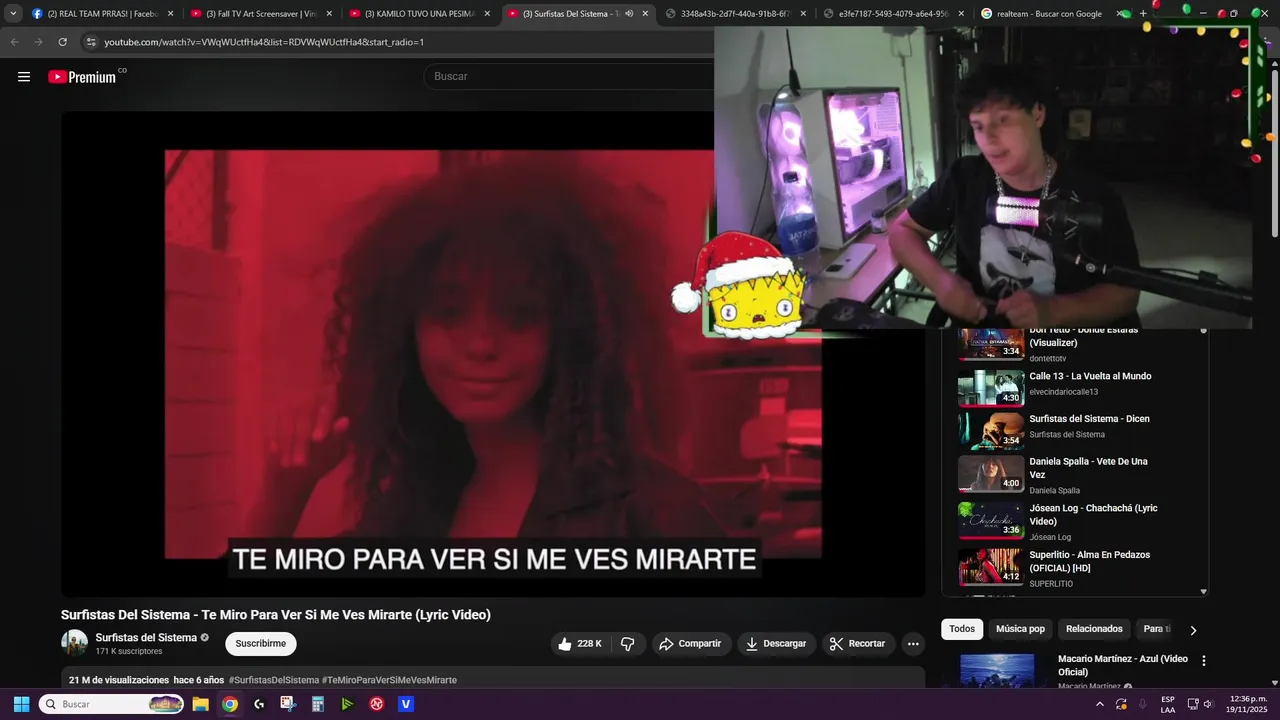Download the video with Descargar button
This screenshot has width=1280, height=720.
[x=776, y=644]
